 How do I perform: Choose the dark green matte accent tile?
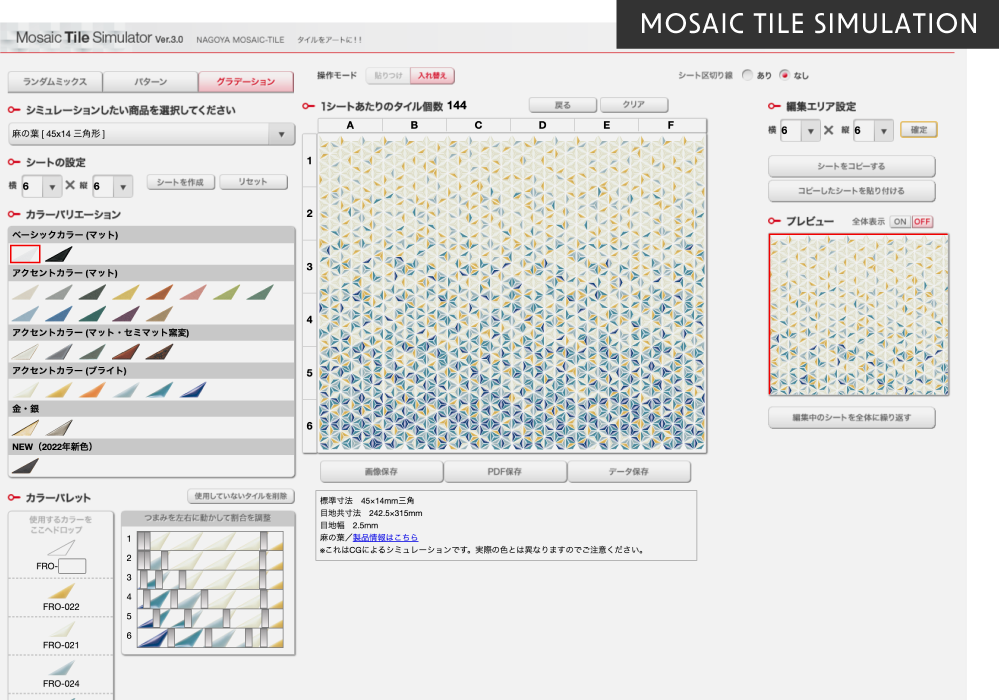point(92,292)
